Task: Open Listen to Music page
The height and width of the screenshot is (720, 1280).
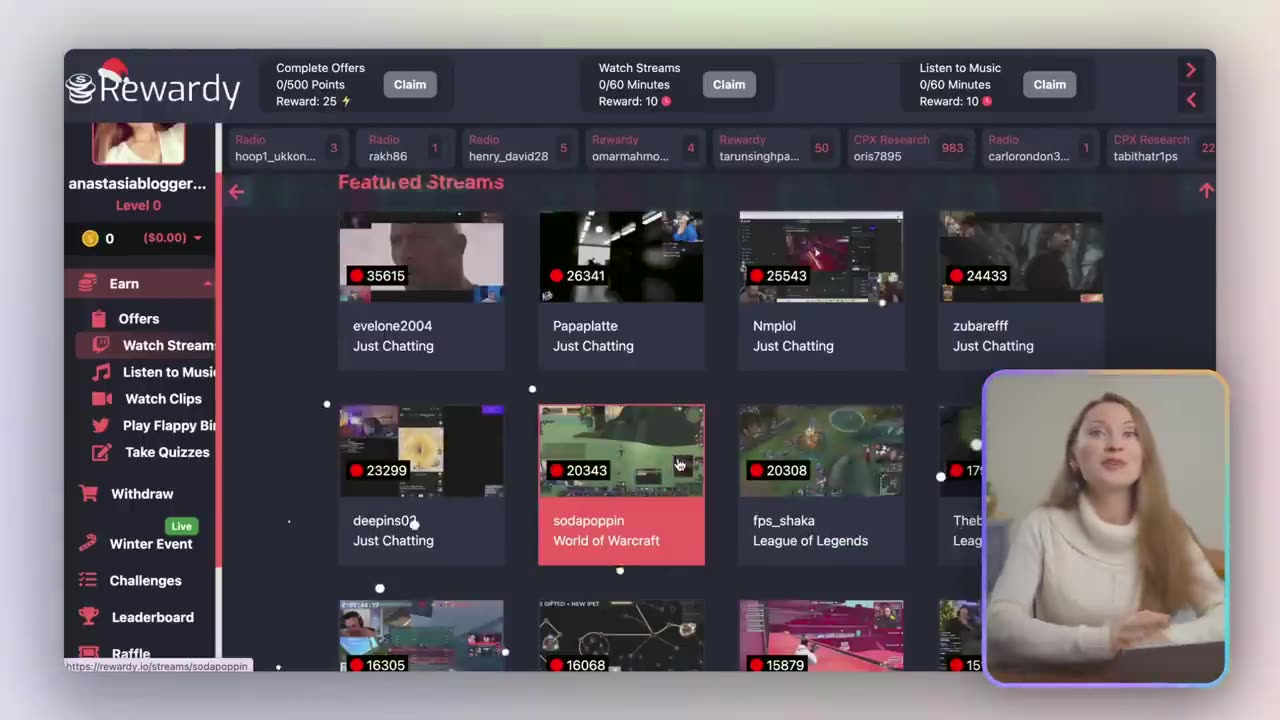Action: coord(169,372)
